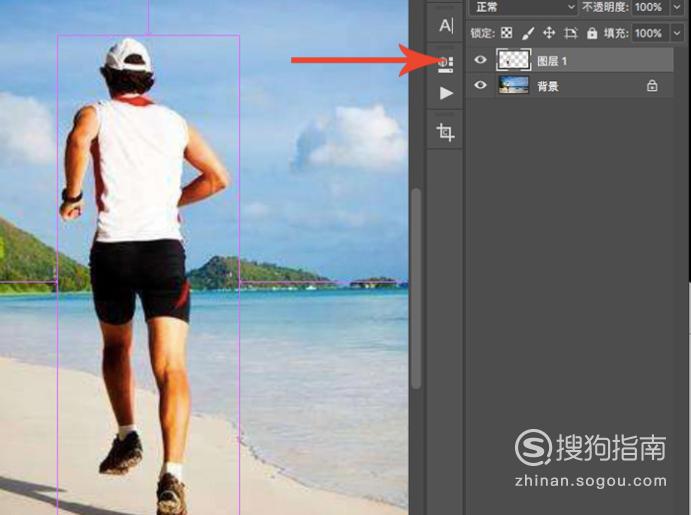
Task: Click the lock all padlock icon
Action: [x=592, y=33]
